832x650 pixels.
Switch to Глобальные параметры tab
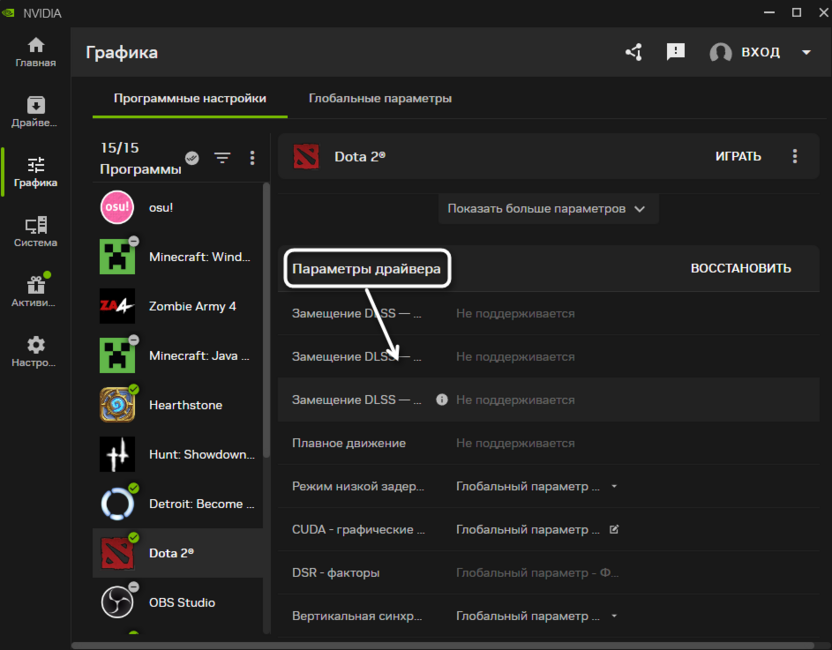[380, 99]
